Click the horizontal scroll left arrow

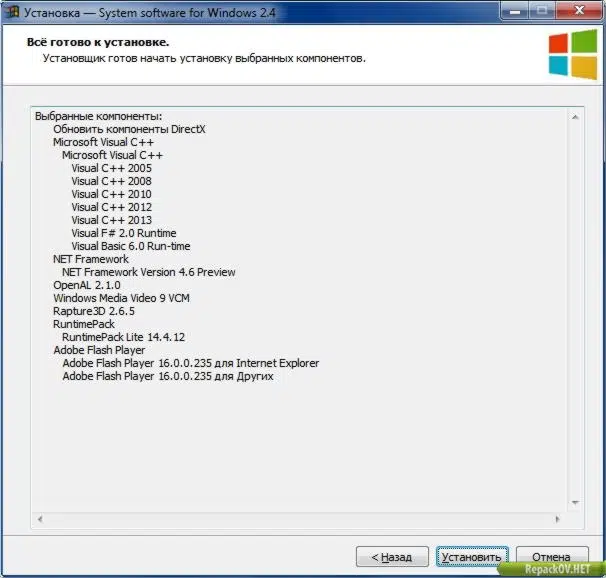40,519
